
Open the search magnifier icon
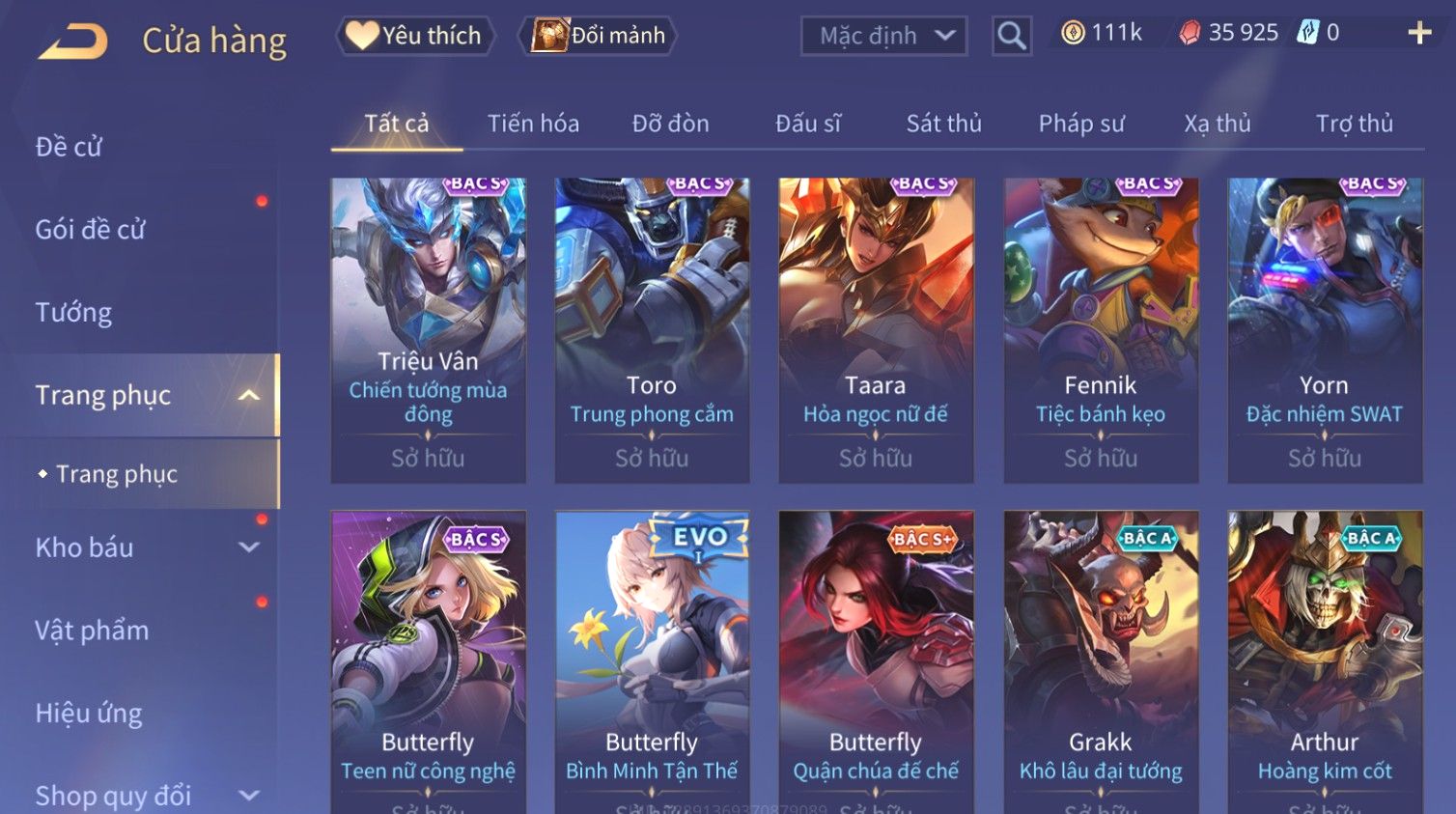[x=1012, y=36]
